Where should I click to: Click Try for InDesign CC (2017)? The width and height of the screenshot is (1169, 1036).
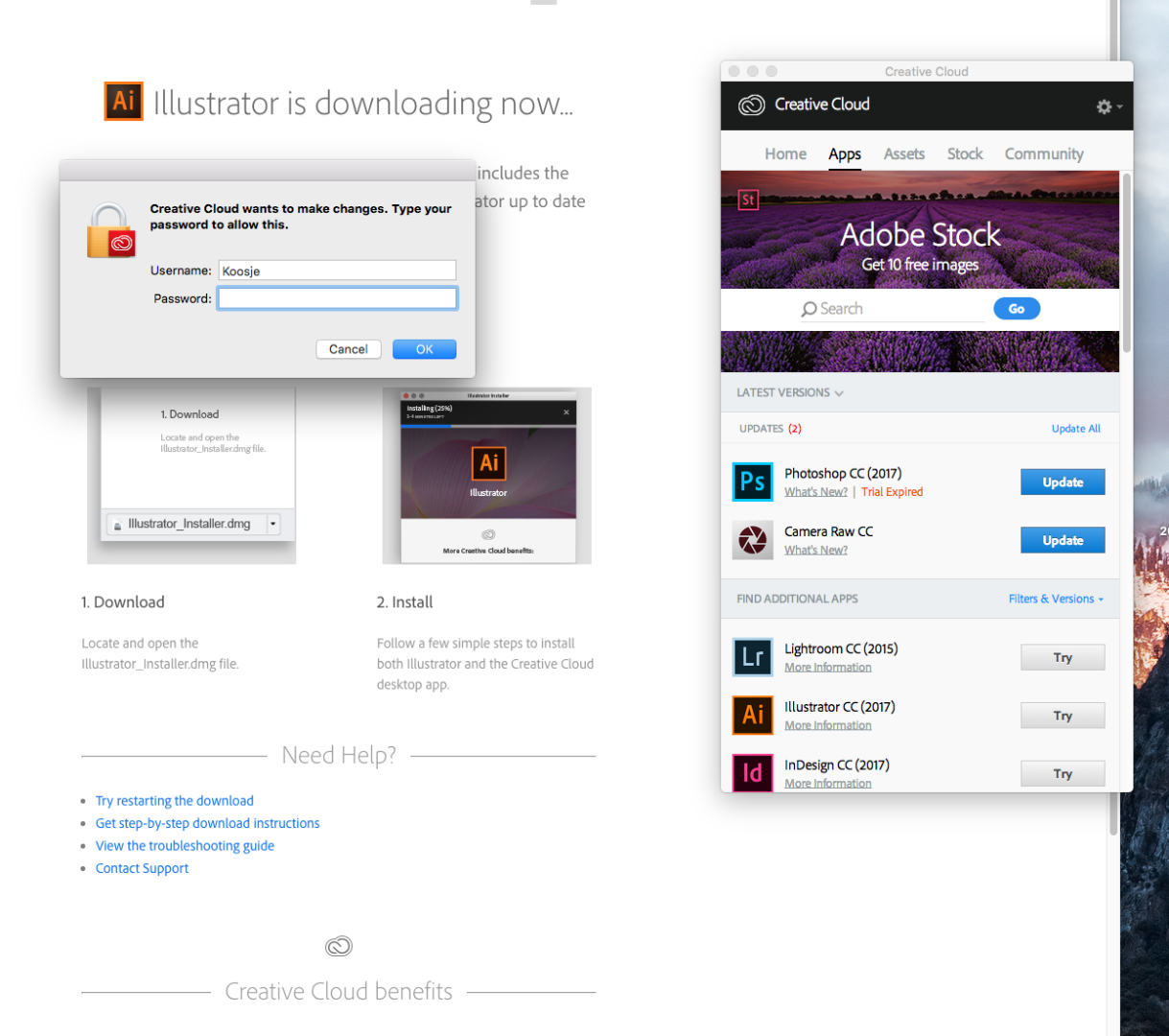point(1063,774)
